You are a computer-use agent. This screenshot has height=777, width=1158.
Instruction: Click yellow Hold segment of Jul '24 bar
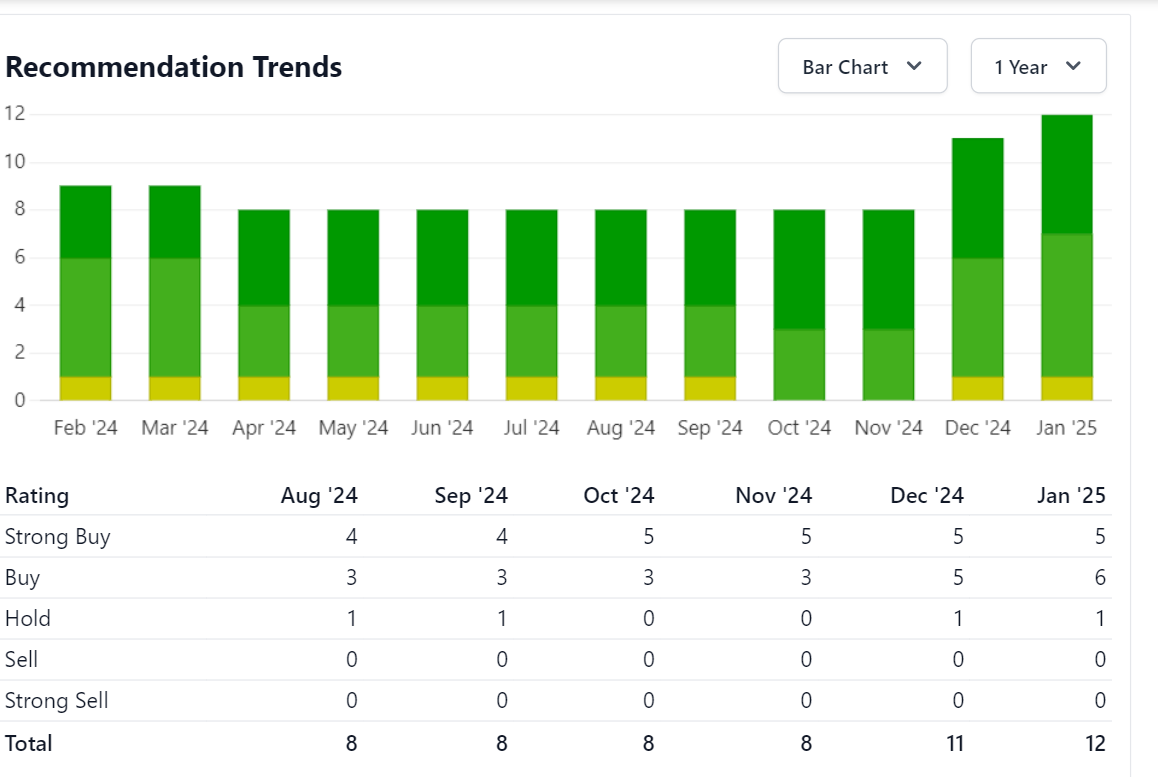[531, 389]
